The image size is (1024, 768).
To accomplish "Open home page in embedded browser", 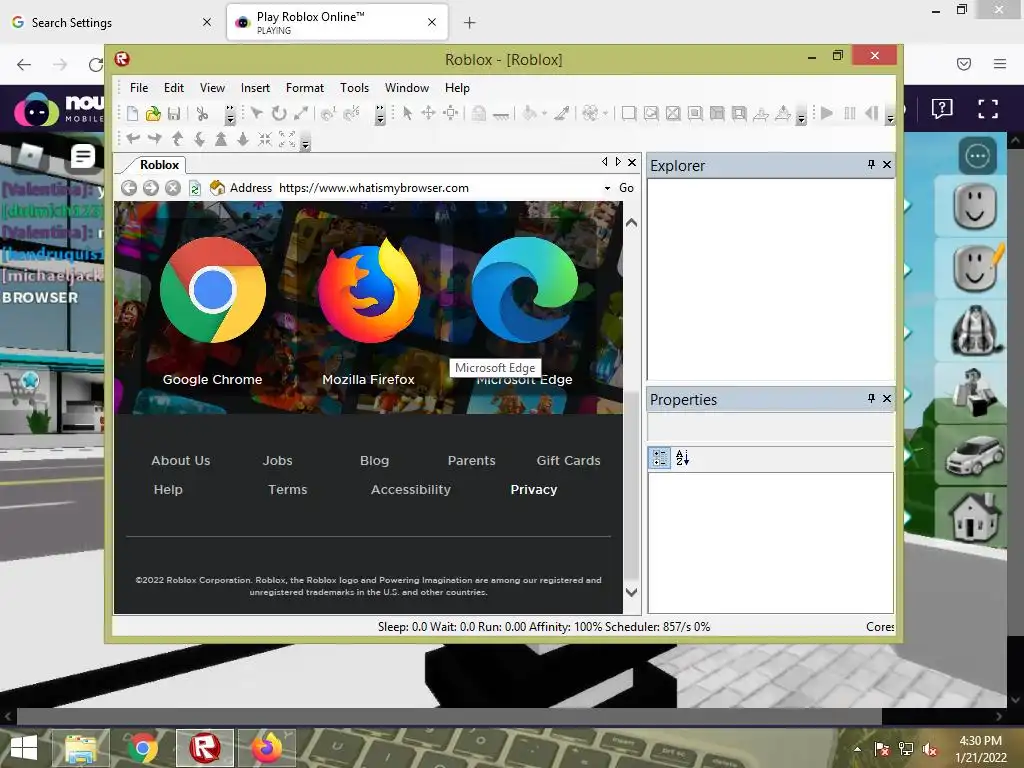I will tap(217, 188).
